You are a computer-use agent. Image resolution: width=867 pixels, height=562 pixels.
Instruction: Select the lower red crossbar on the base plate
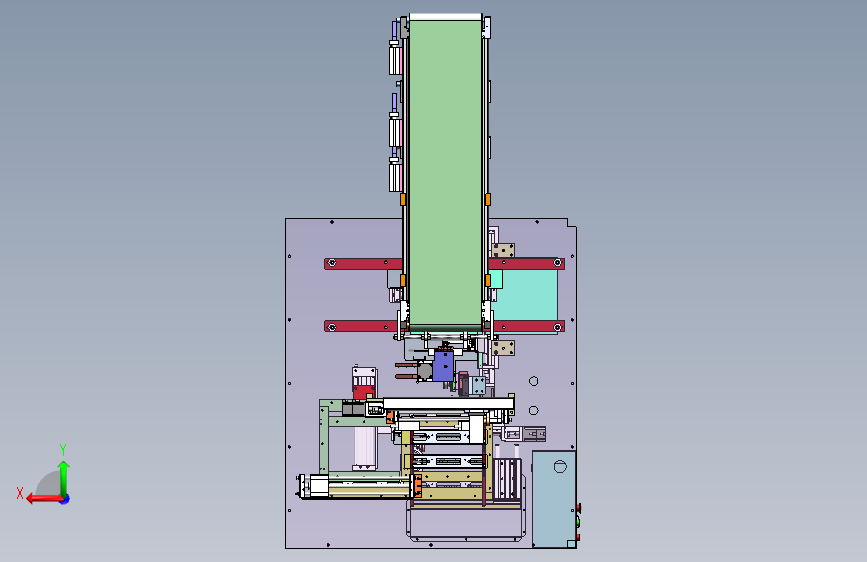[x=361, y=327]
